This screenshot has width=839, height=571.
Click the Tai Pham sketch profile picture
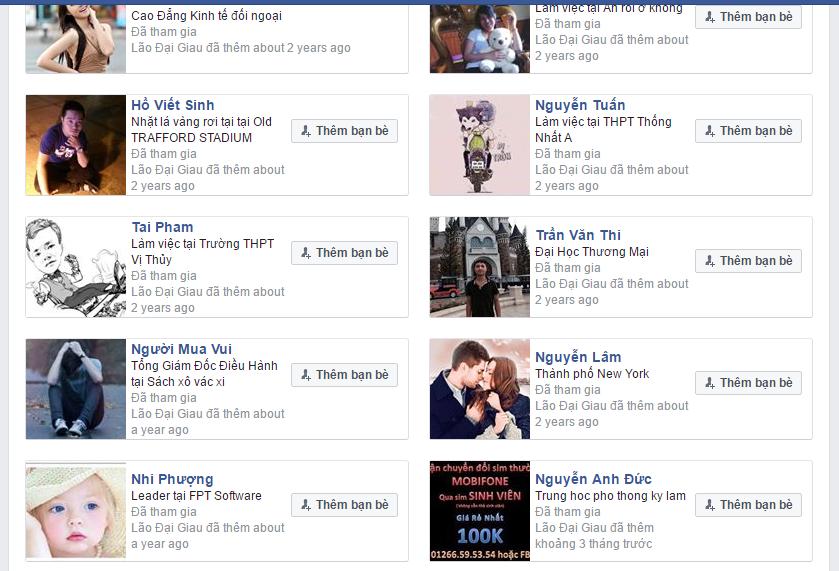pyautogui.click(x=76, y=267)
